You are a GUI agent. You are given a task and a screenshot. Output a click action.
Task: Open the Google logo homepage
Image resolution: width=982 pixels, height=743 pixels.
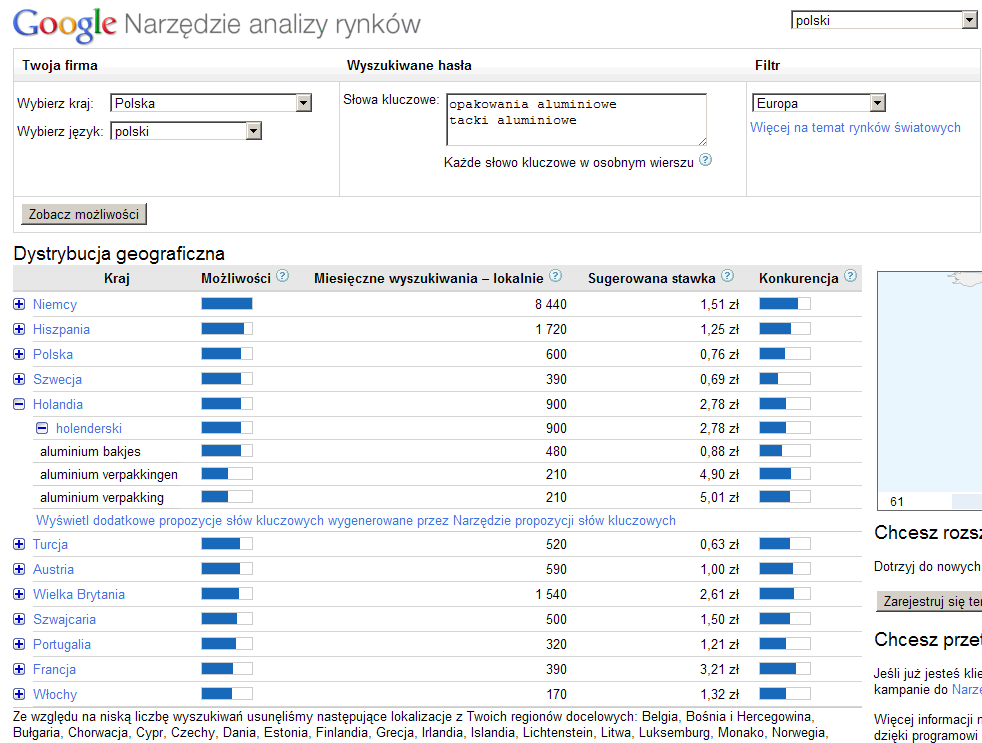(65, 25)
